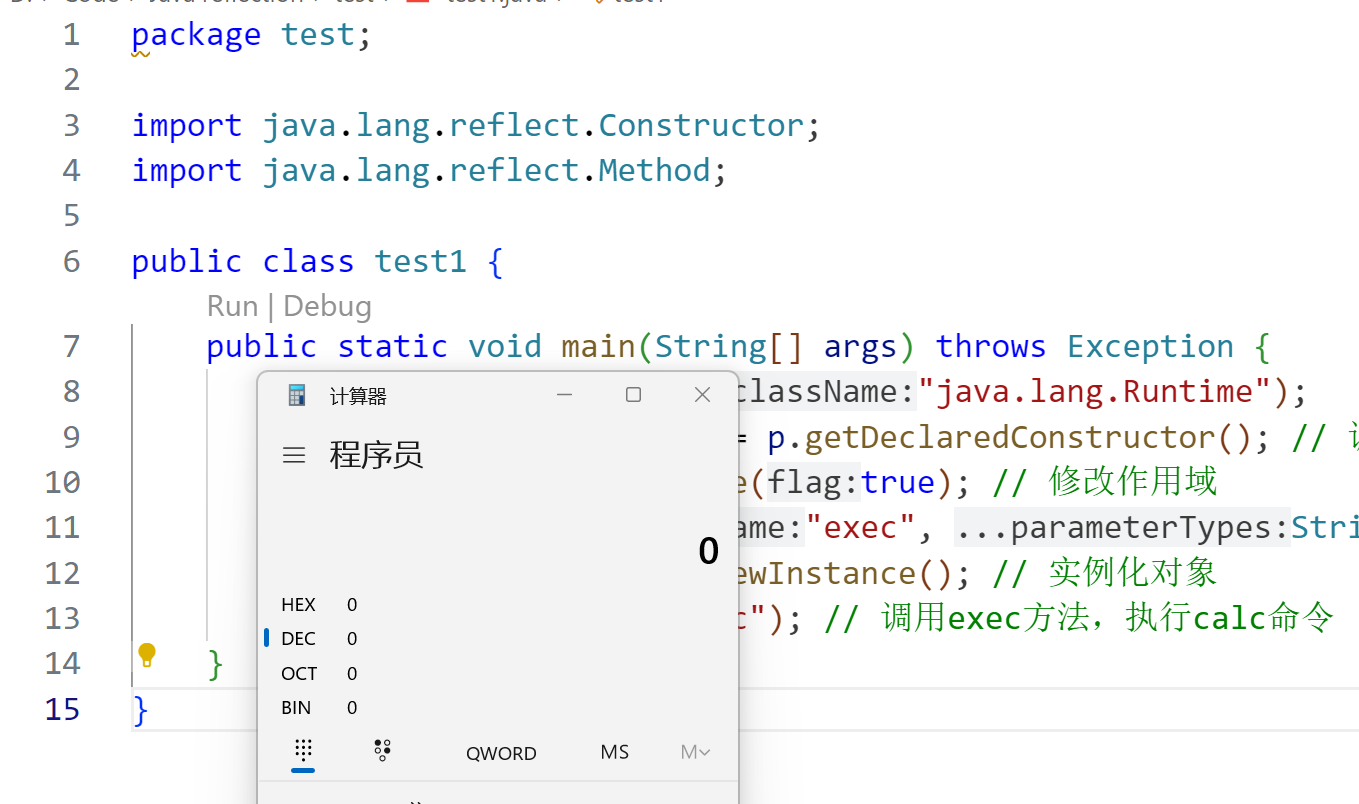Image resolution: width=1359 pixels, height=804 pixels.
Task: Click 'Constructor' in the line 3 import
Action: pos(701,126)
